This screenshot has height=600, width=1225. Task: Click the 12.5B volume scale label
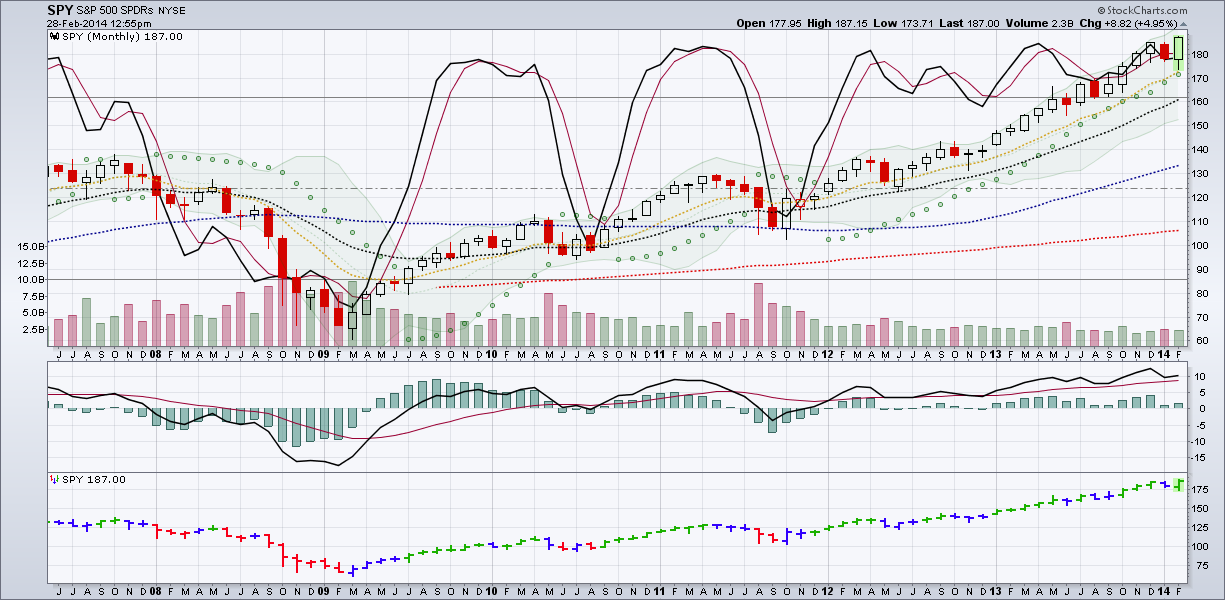tap(30, 263)
